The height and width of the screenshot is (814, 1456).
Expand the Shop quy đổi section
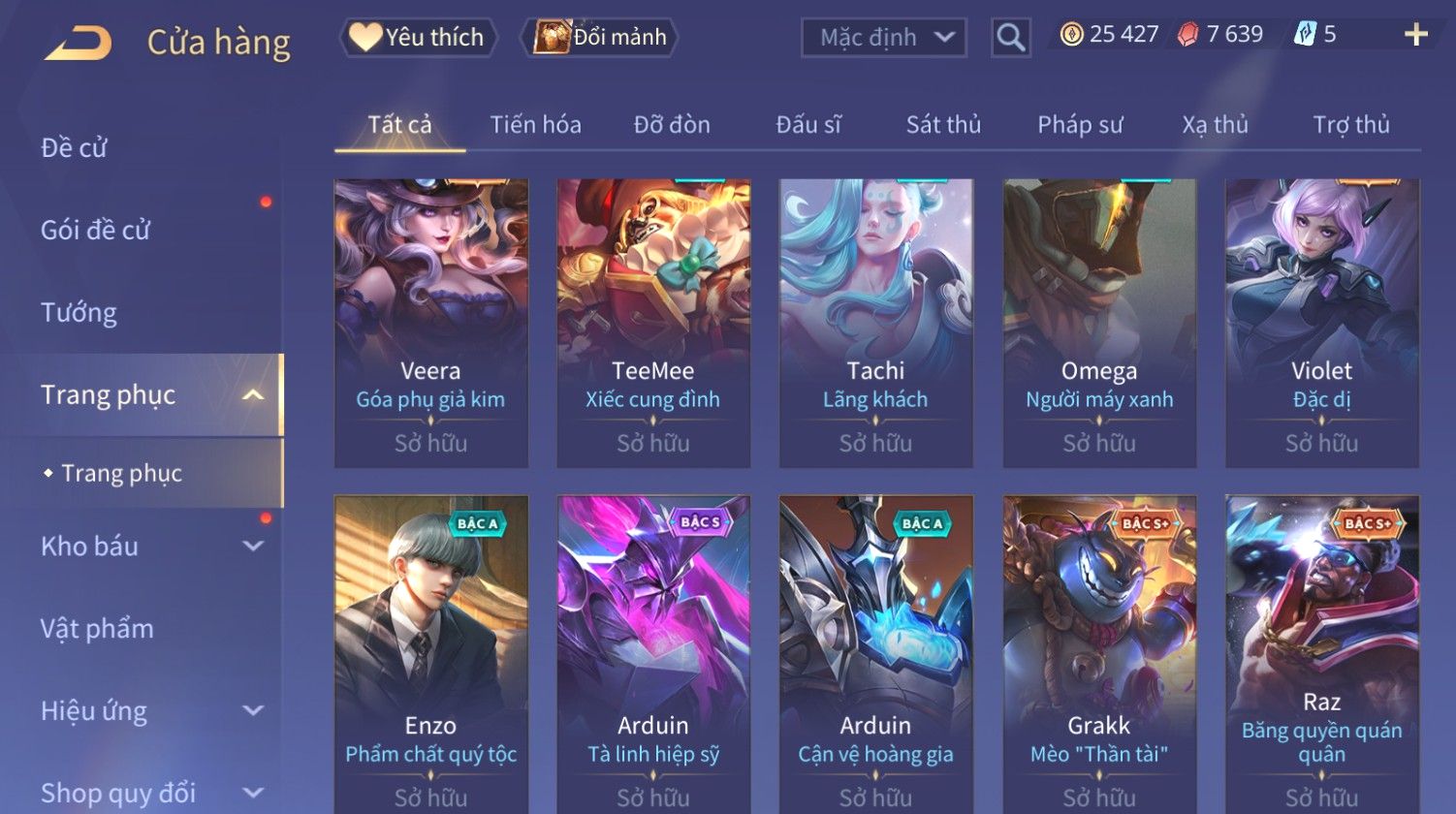click(x=253, y=794)
